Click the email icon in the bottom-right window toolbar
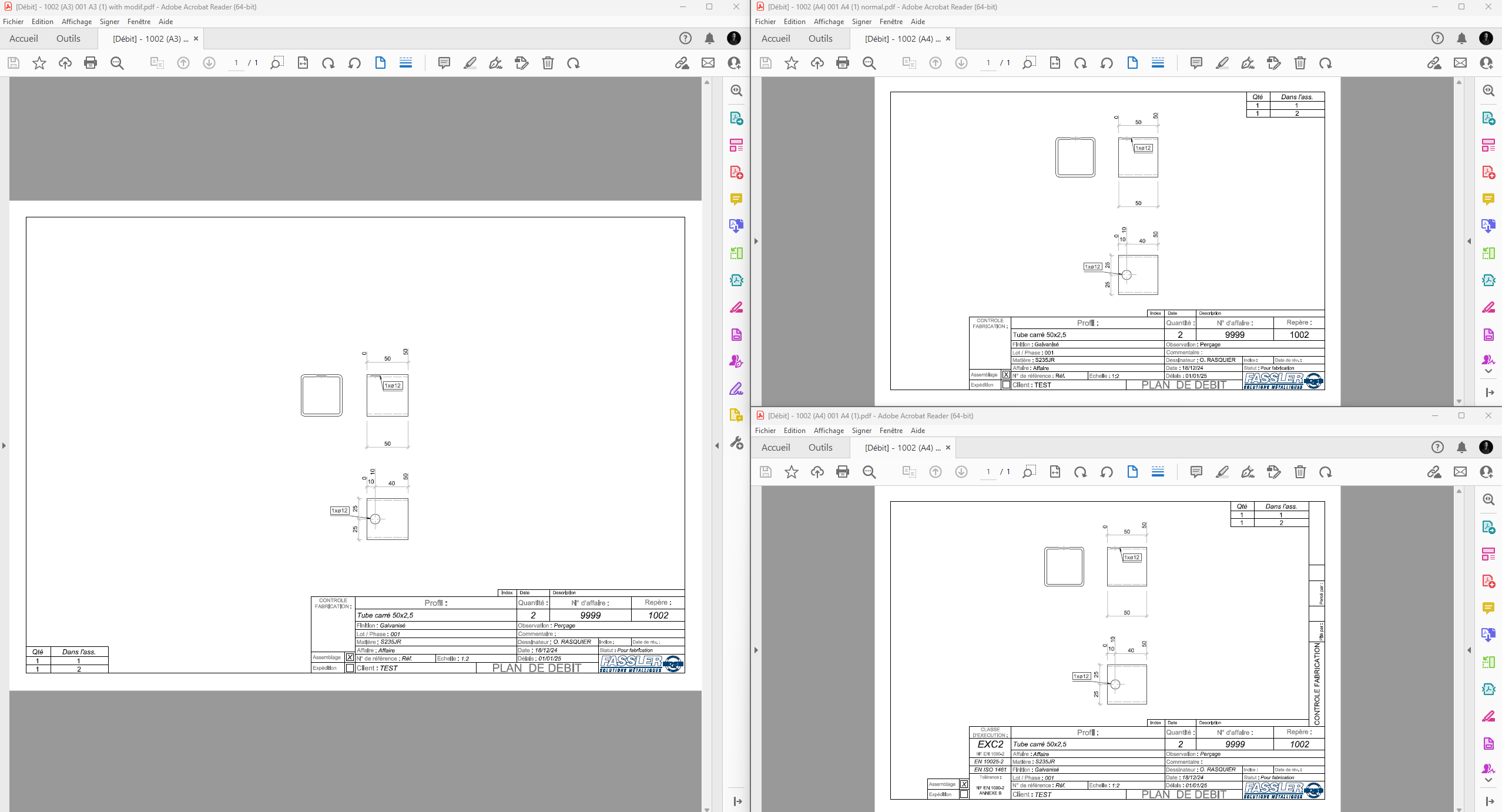The height and width of the screenshot is (812, 1502). (1460, 472)
